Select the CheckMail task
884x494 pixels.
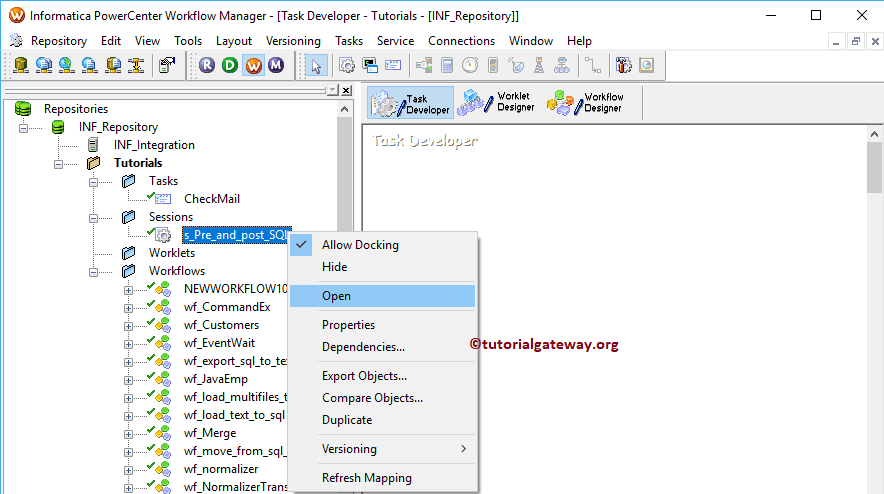point(212,199)
